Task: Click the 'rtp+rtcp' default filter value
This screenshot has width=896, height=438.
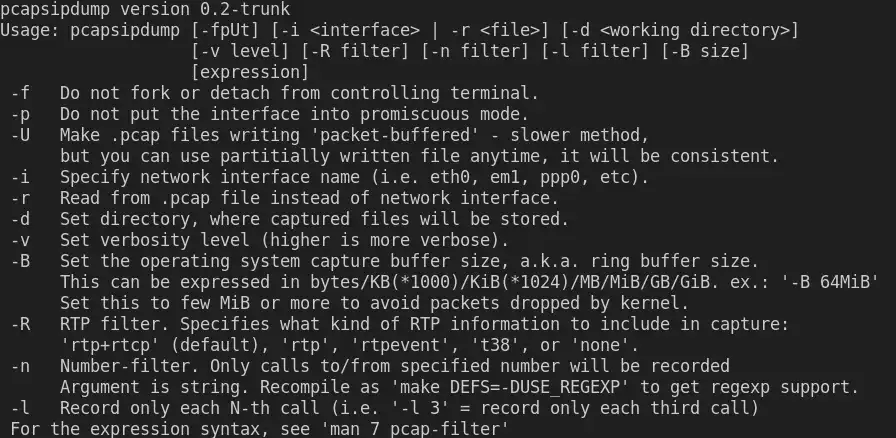Action: (x=103, y=345)
